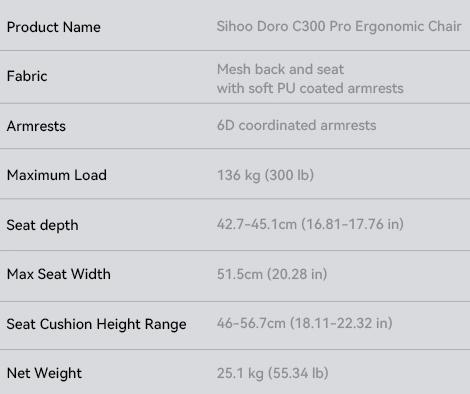Click the Seat depth label
The image size is (470, 394).
pyautogui.click(x=43, y=225)
